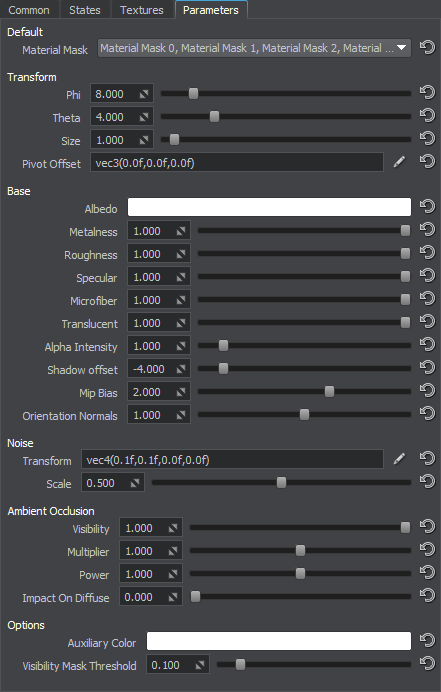The width and height of the screenshot is (441, 692).
Task: Click the Pivot Offset vec3 input field
Action: tap(237, 162)
